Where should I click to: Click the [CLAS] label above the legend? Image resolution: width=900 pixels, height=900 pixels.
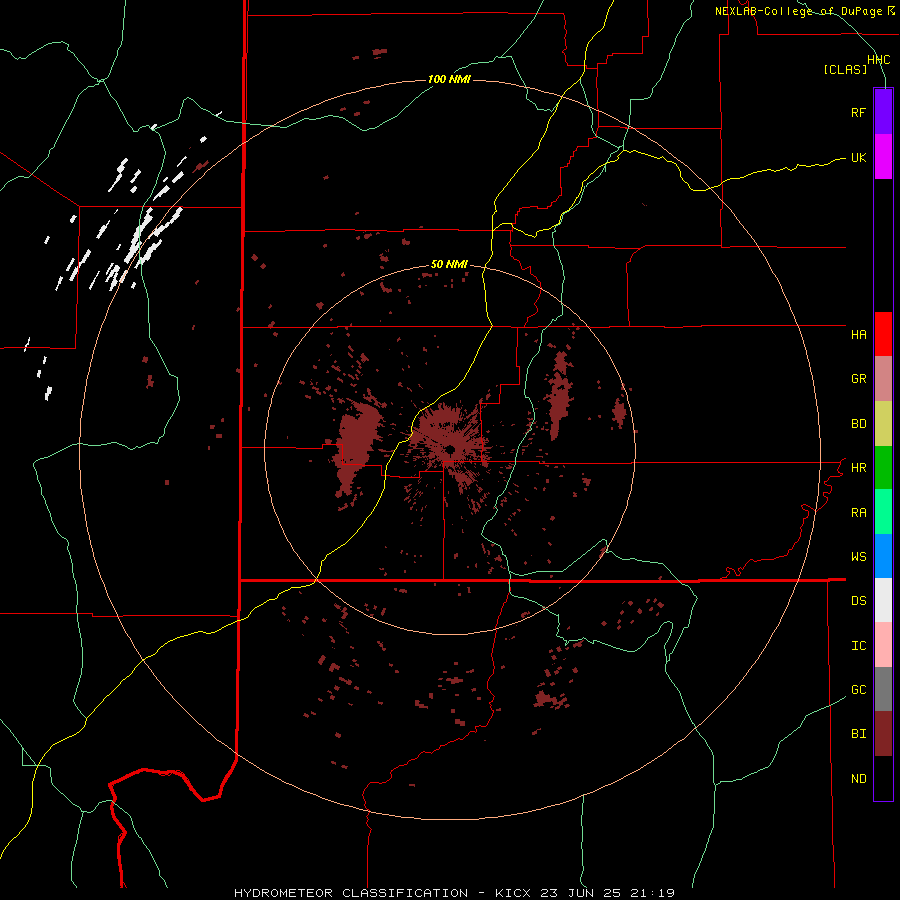coord(845,69)
